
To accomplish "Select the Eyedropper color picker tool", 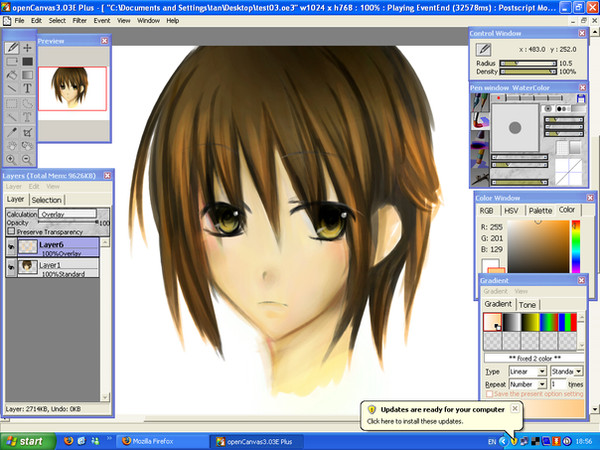I will click(x=12, y=132).
